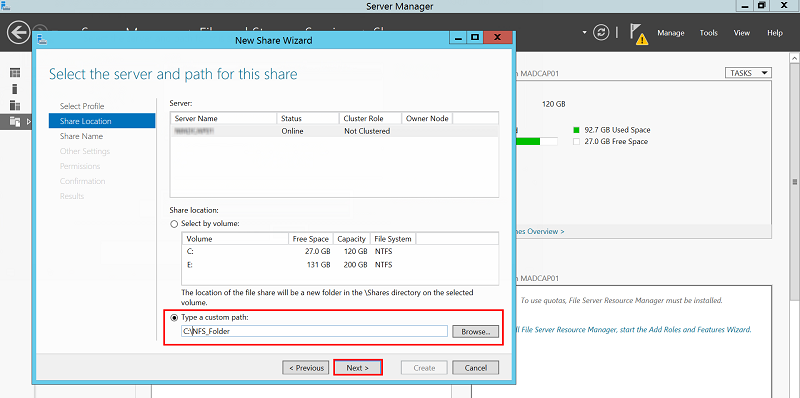Viewport: 800px width, 398px height.
Task: Sort by Status column header
Action: pos(308,118)
